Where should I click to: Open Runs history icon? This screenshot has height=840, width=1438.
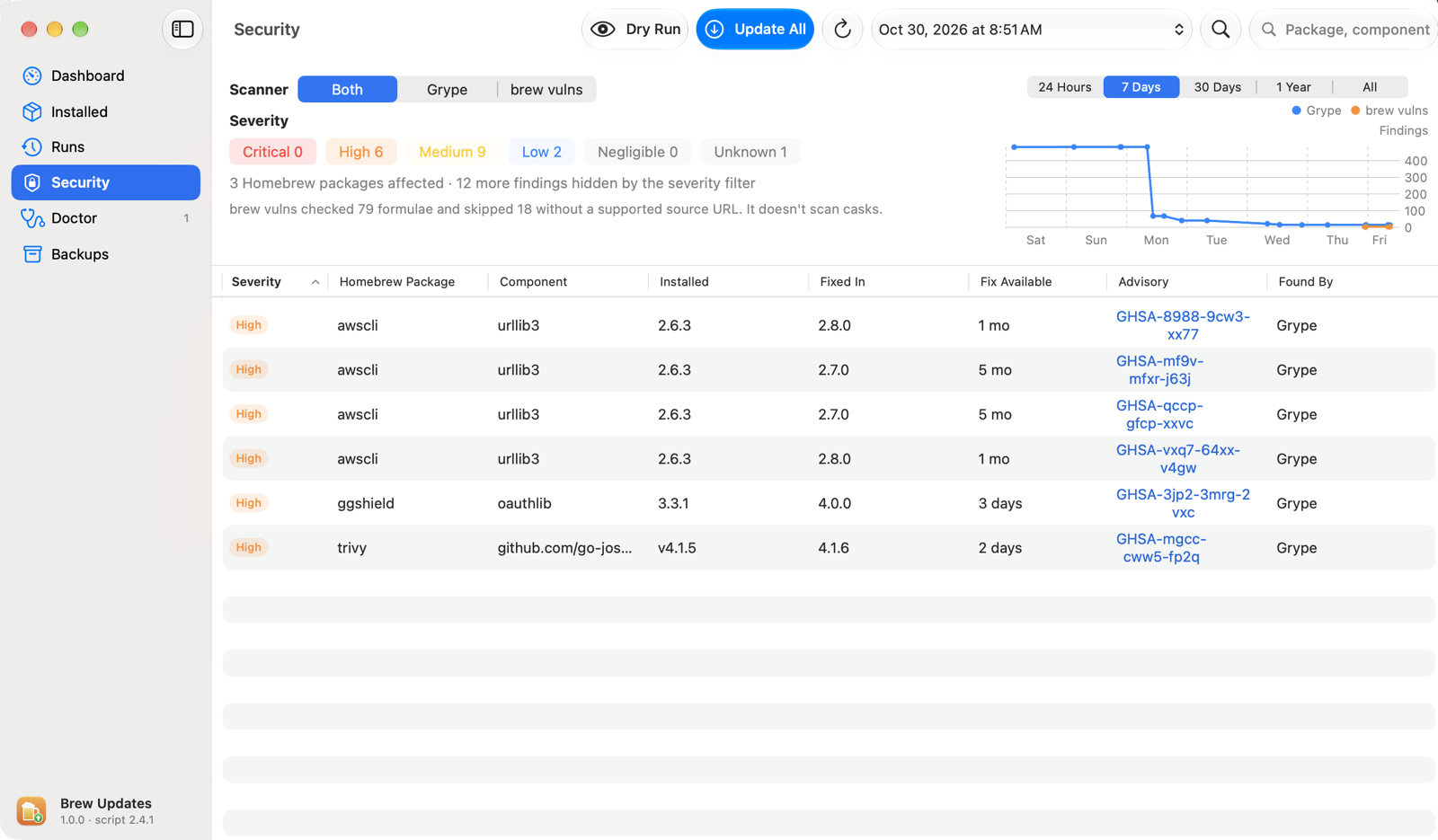click(32, 146)
